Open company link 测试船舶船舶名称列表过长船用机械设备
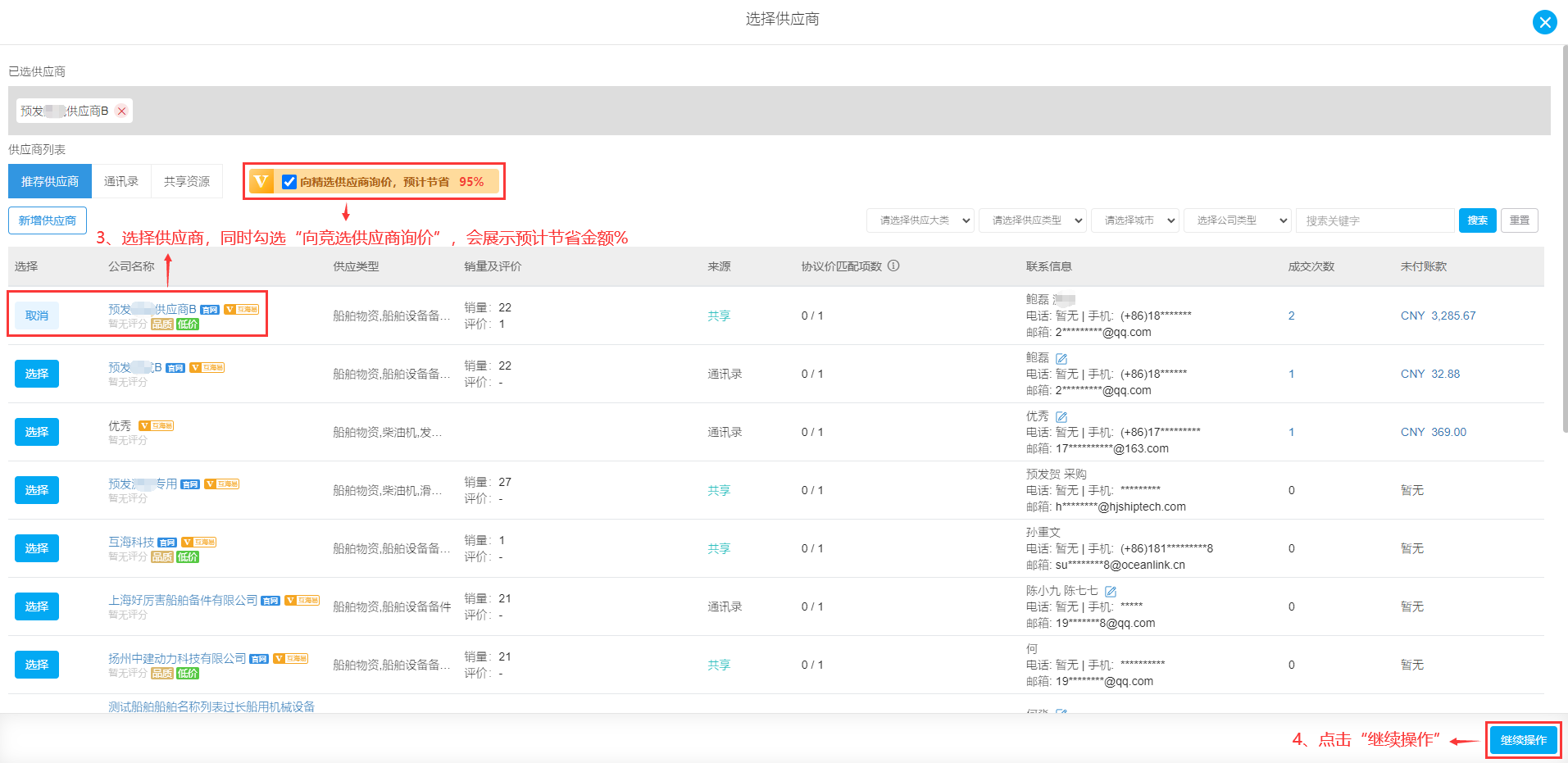1568x763 pixels. pos(211,706)
